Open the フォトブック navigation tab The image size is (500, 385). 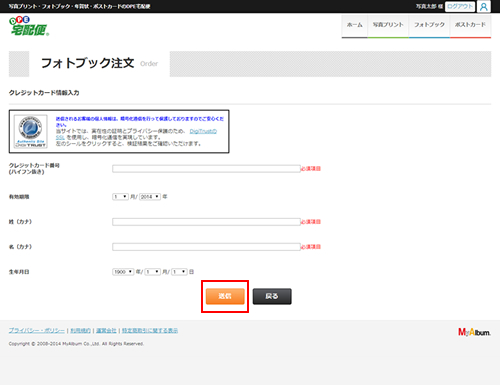[429, 26]
